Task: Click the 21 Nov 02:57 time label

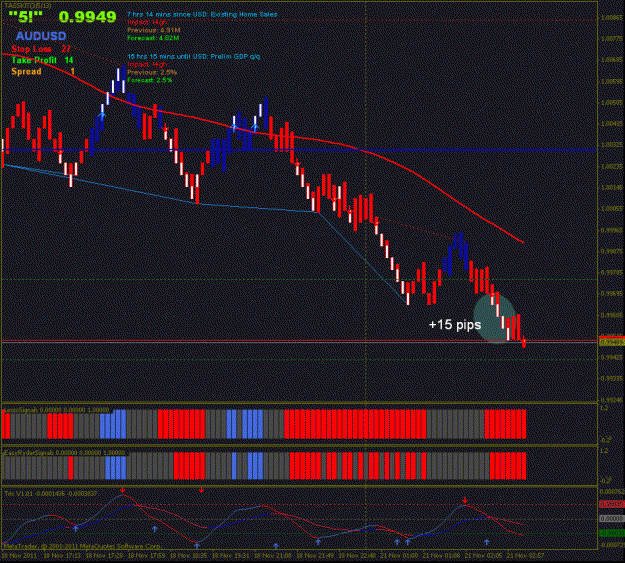Action: tap(525, 555)
